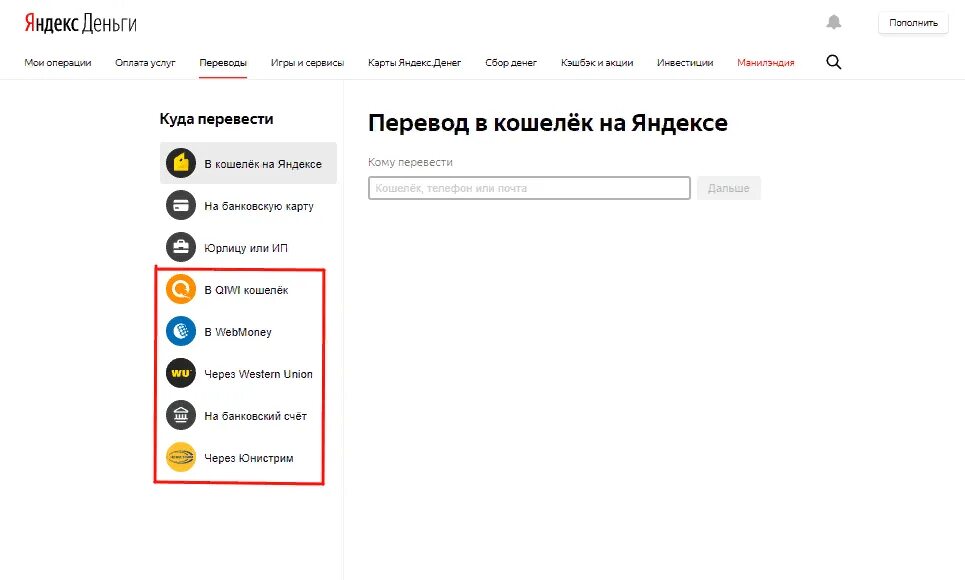Click the blue WebMoney globe icon
The image size is (965, 580).
pyautogui.click(x=181, y=331)
